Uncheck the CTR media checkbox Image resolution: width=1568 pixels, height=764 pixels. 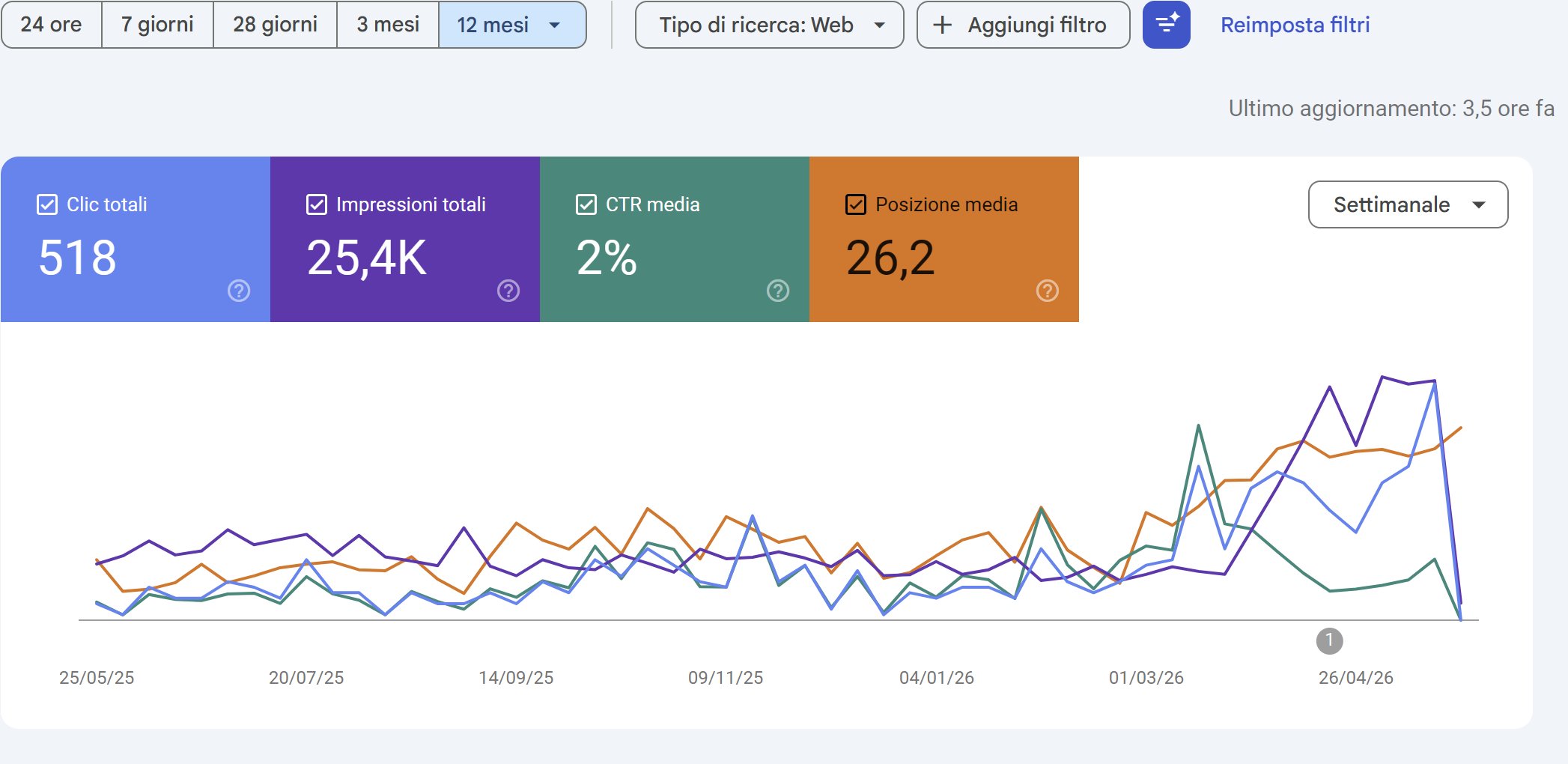586,204
